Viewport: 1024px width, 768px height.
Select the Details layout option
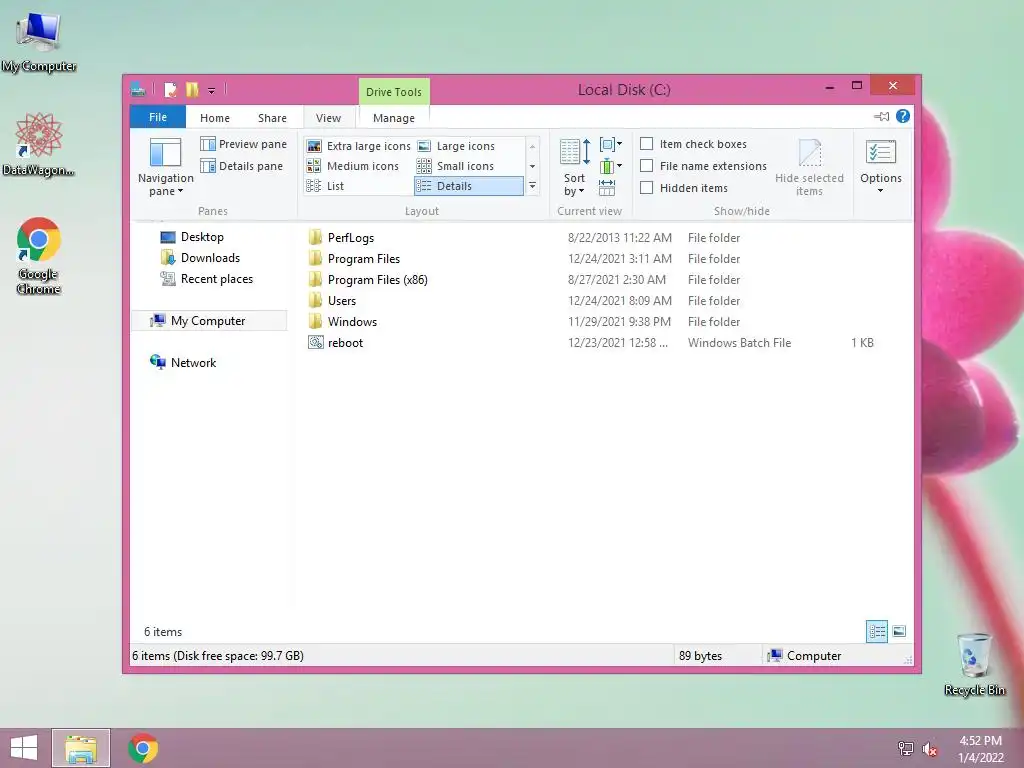(x=469, y=186)
